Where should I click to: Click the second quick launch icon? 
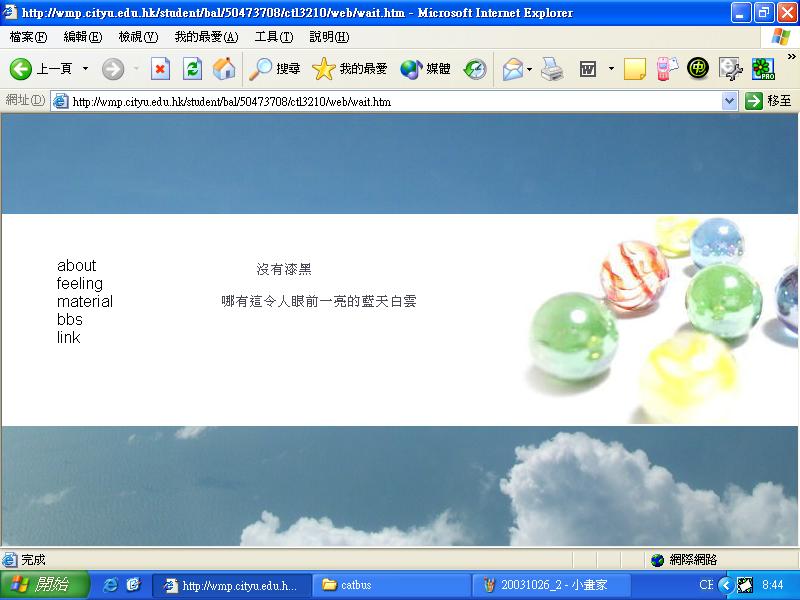point(133,585)
